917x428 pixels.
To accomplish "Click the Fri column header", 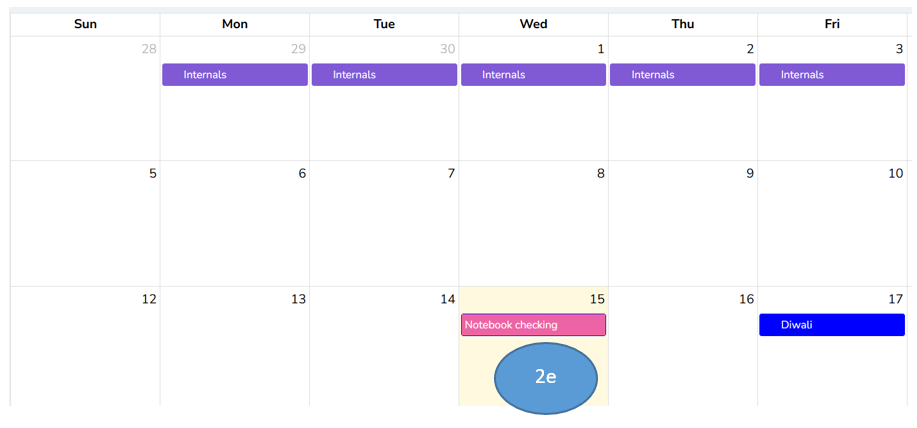I will tap(832, 24).
